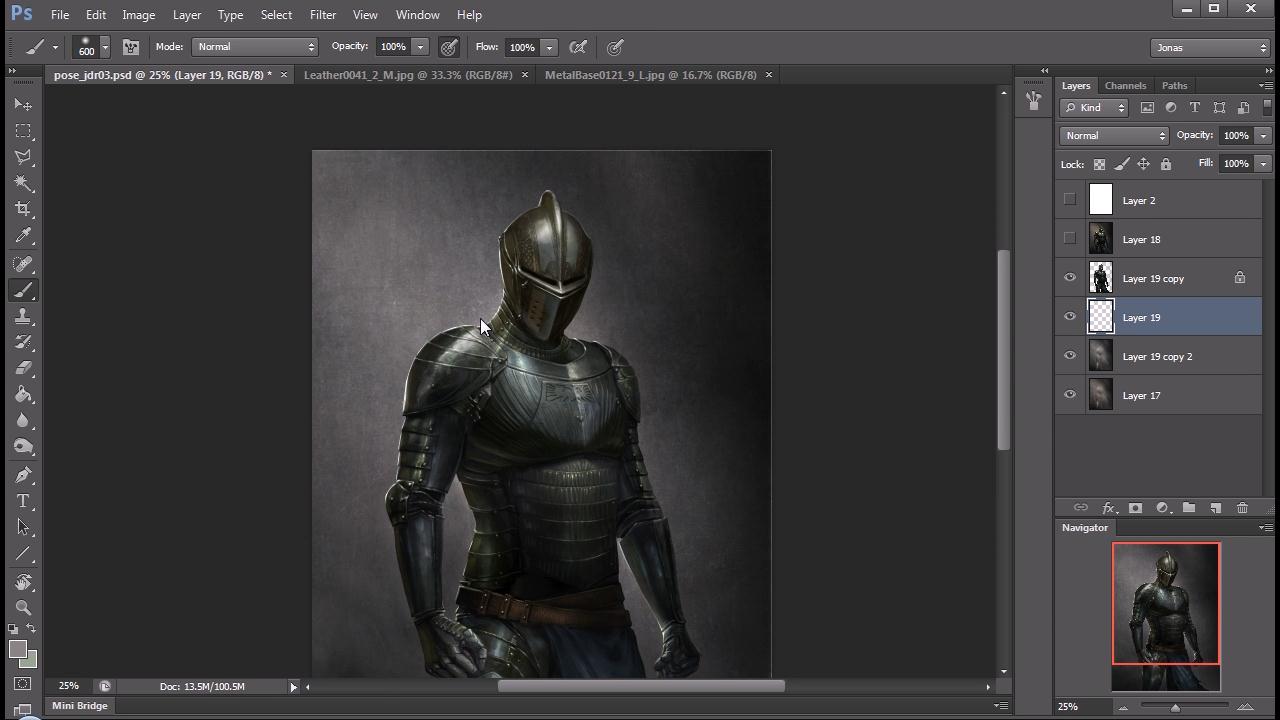Toggle lock transparent pixels
The image size is (1280, 720).
point(1099,164)
